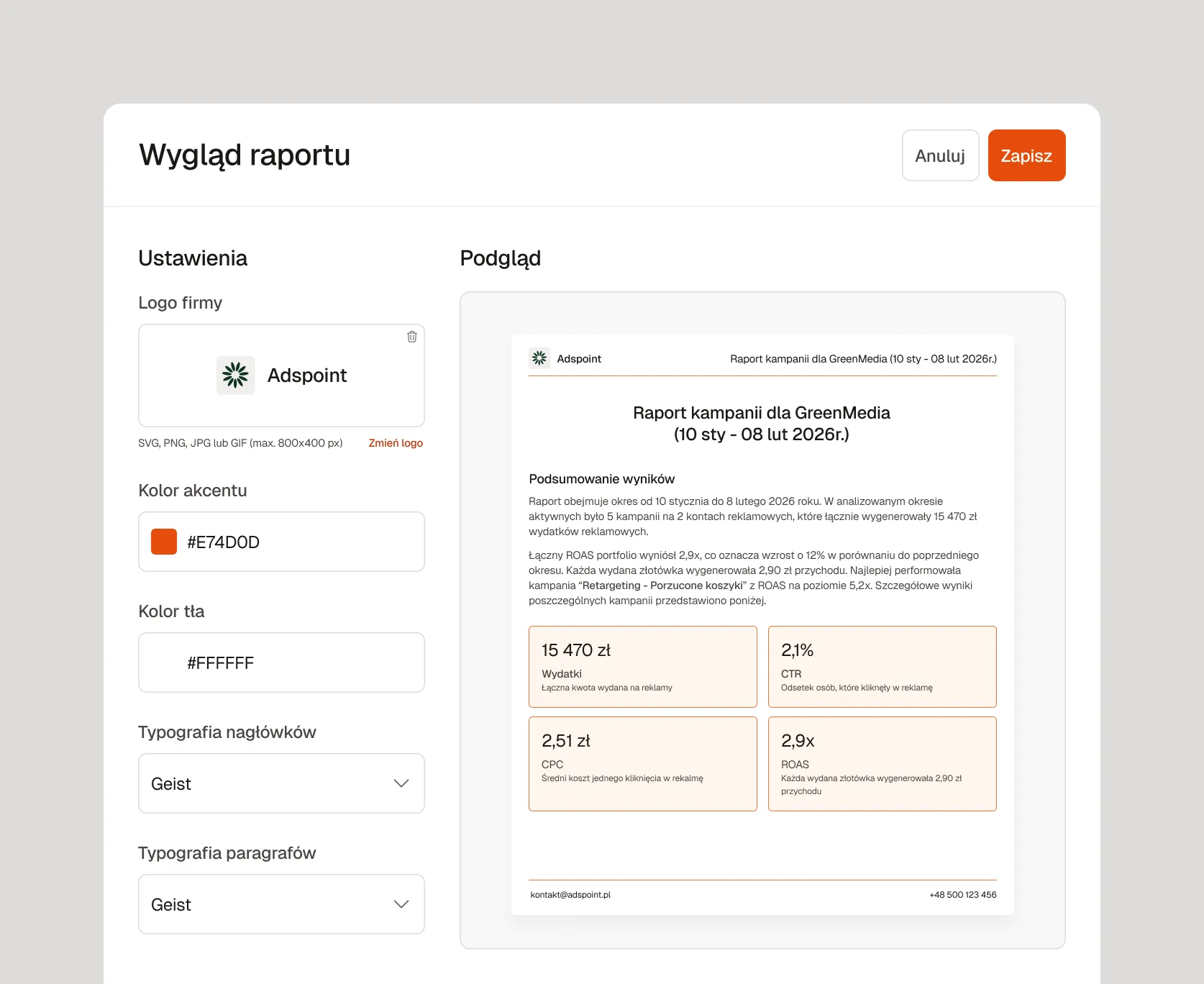This screenshot has height=984, width=1204.
Task: Select the CTR metric card showing 2,1%
Action: 882,666
